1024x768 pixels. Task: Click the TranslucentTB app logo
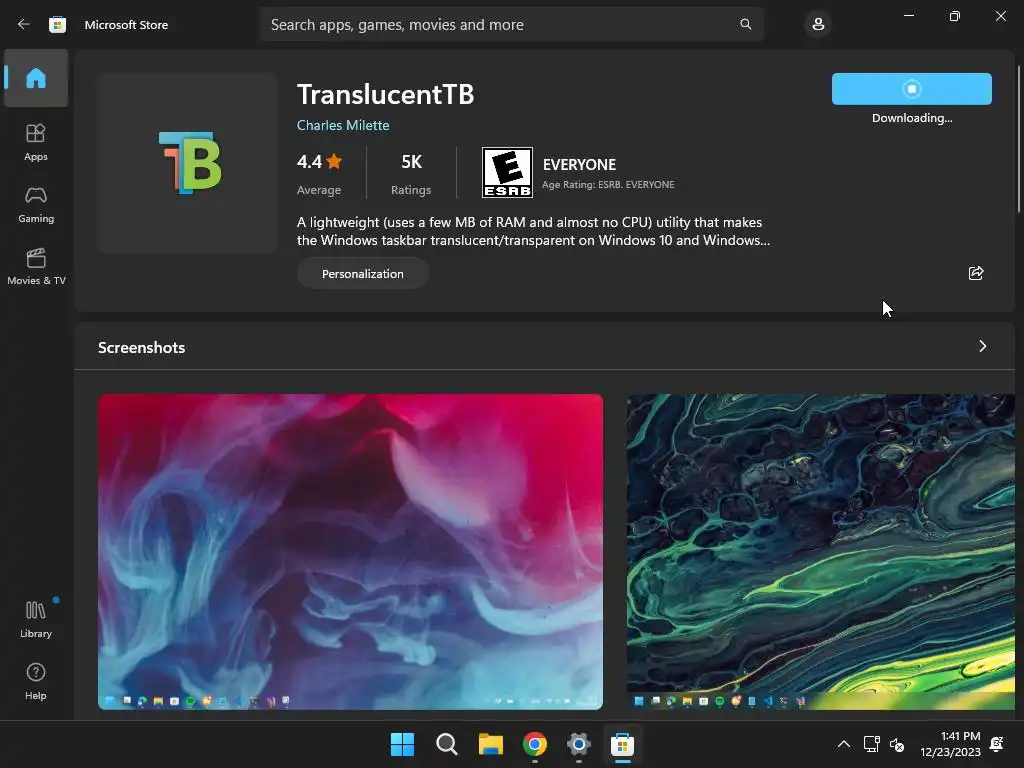pos(188,163)
